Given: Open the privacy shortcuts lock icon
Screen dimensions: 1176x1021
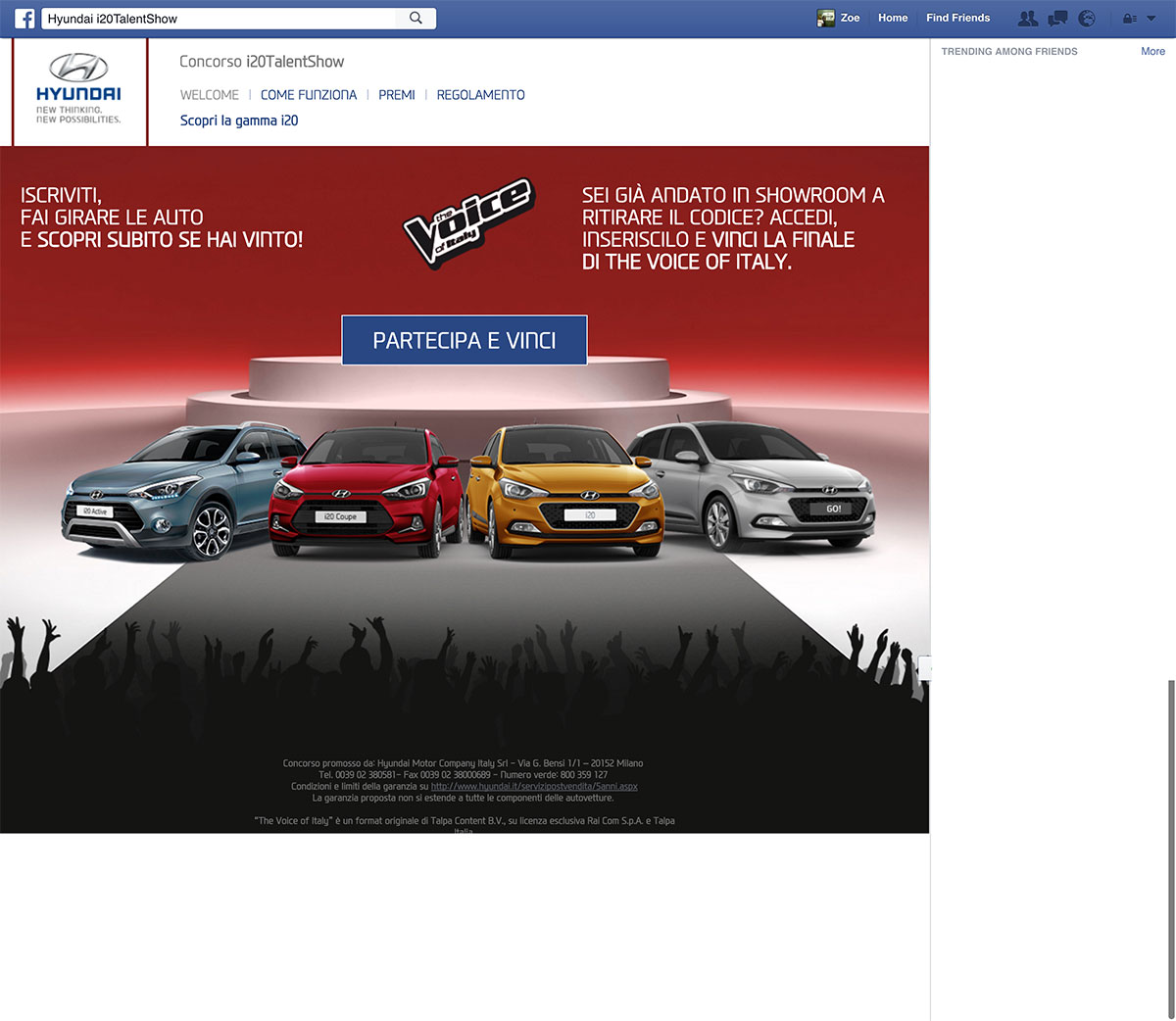Looking at the screenshot, I should point(1129,18).
